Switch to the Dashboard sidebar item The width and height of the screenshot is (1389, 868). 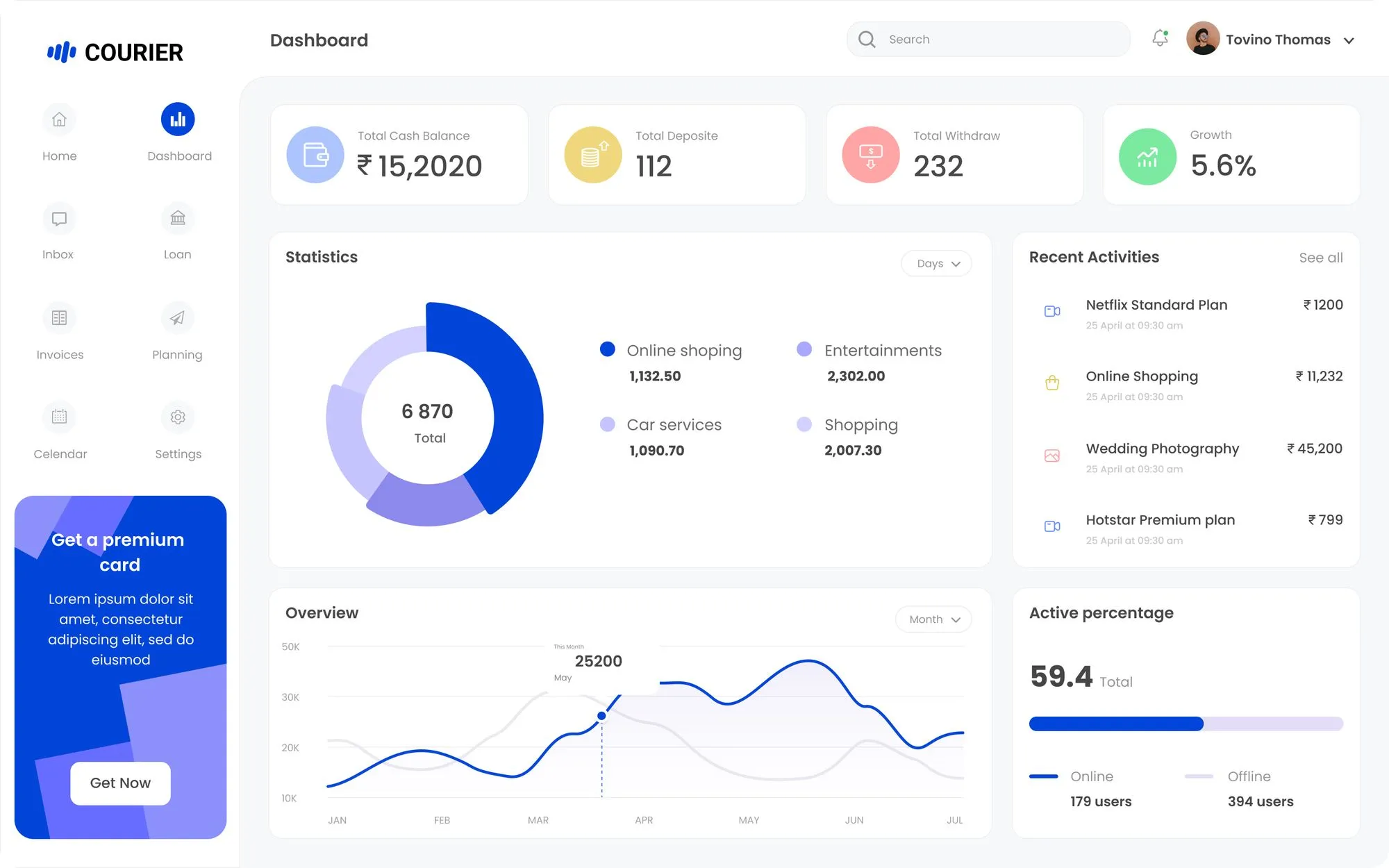tap(178, 119)
